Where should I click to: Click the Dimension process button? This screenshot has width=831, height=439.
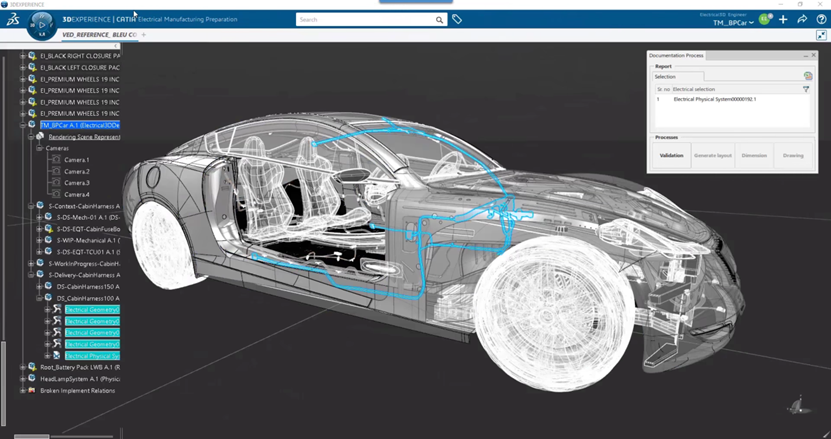[754, 156]
